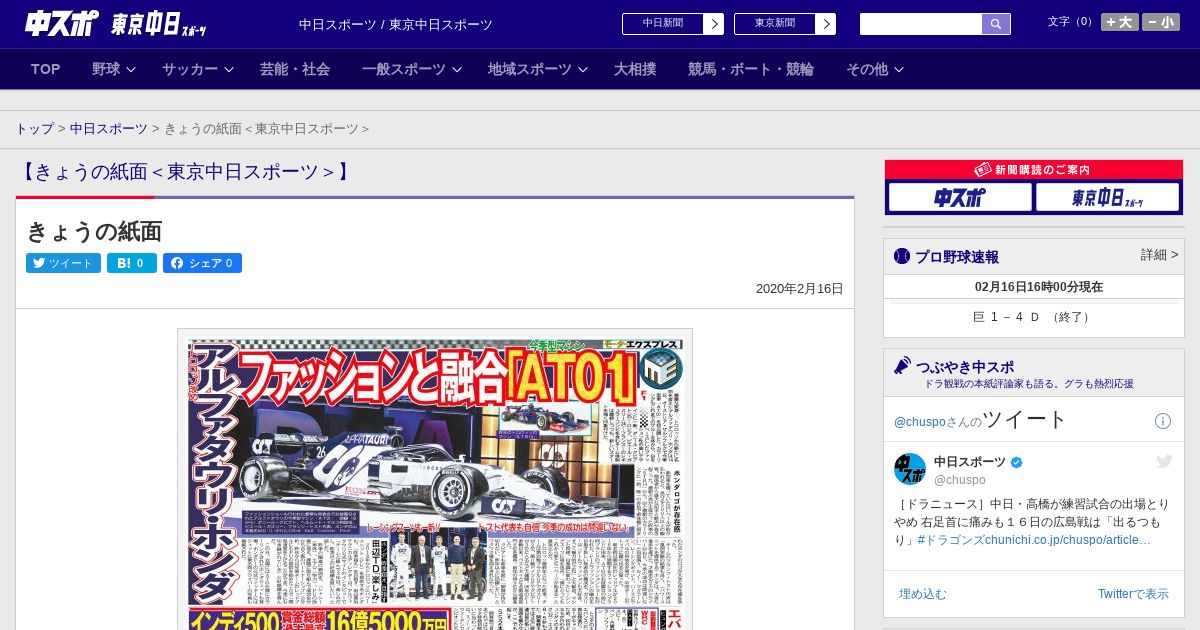Bookmark with the Hatena B! button
Viewport: 1200px width, 630px height.
tap(132, 263)
